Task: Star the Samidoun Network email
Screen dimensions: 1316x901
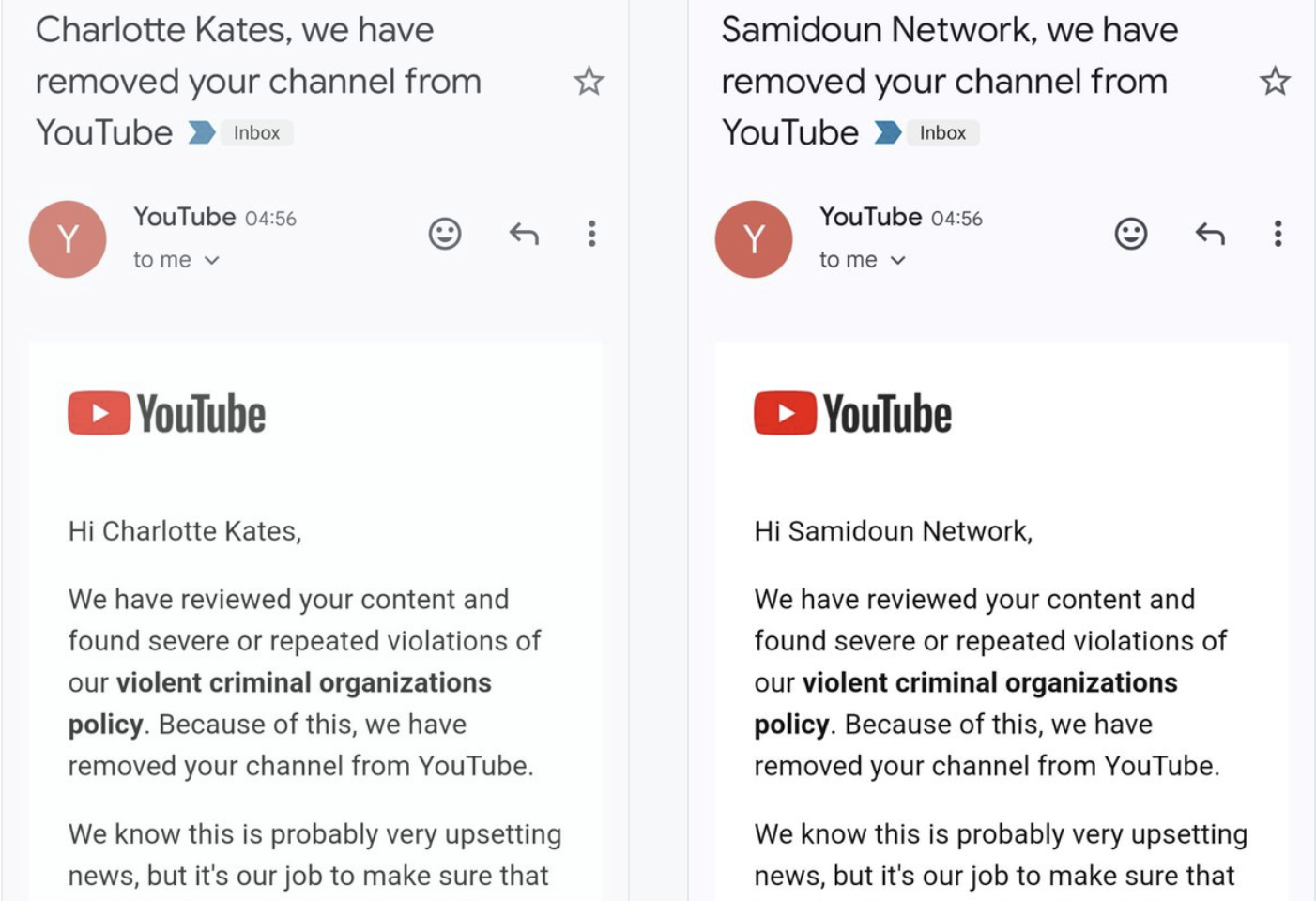Action: pos(1275,82)
